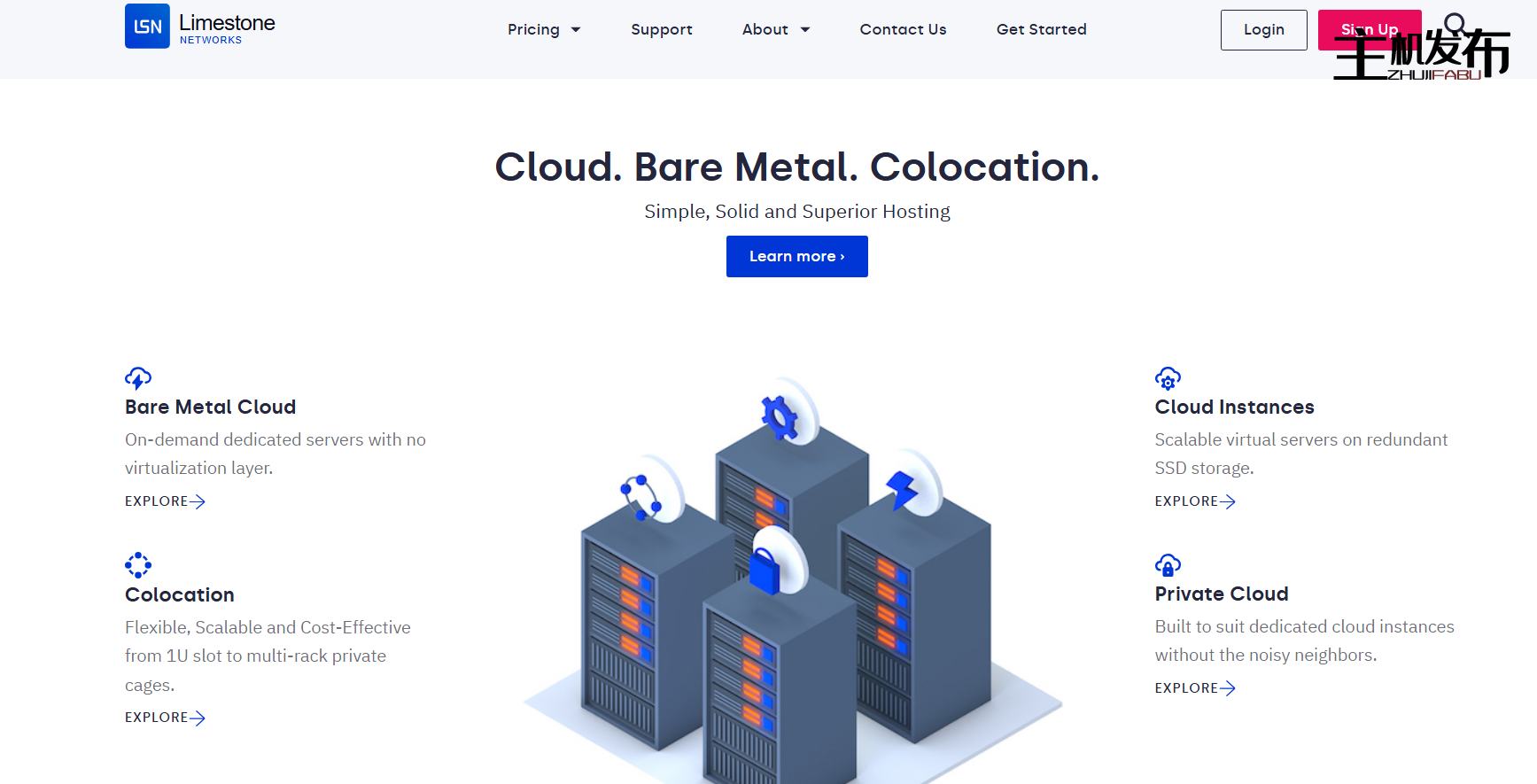Click the blue Learn more button
The height and width of the screenshot is (784, 1537).
pos(796,256)
